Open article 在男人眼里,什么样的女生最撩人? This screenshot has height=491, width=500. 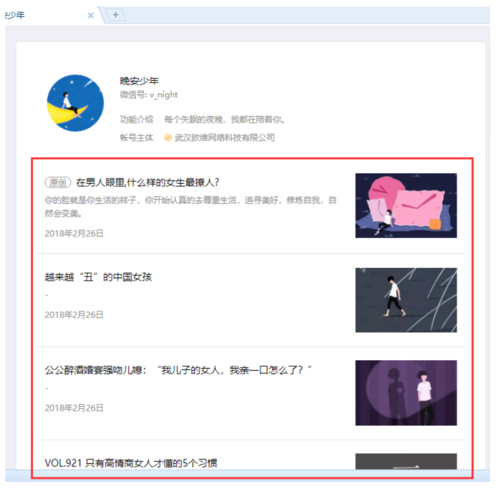point(148,182)
